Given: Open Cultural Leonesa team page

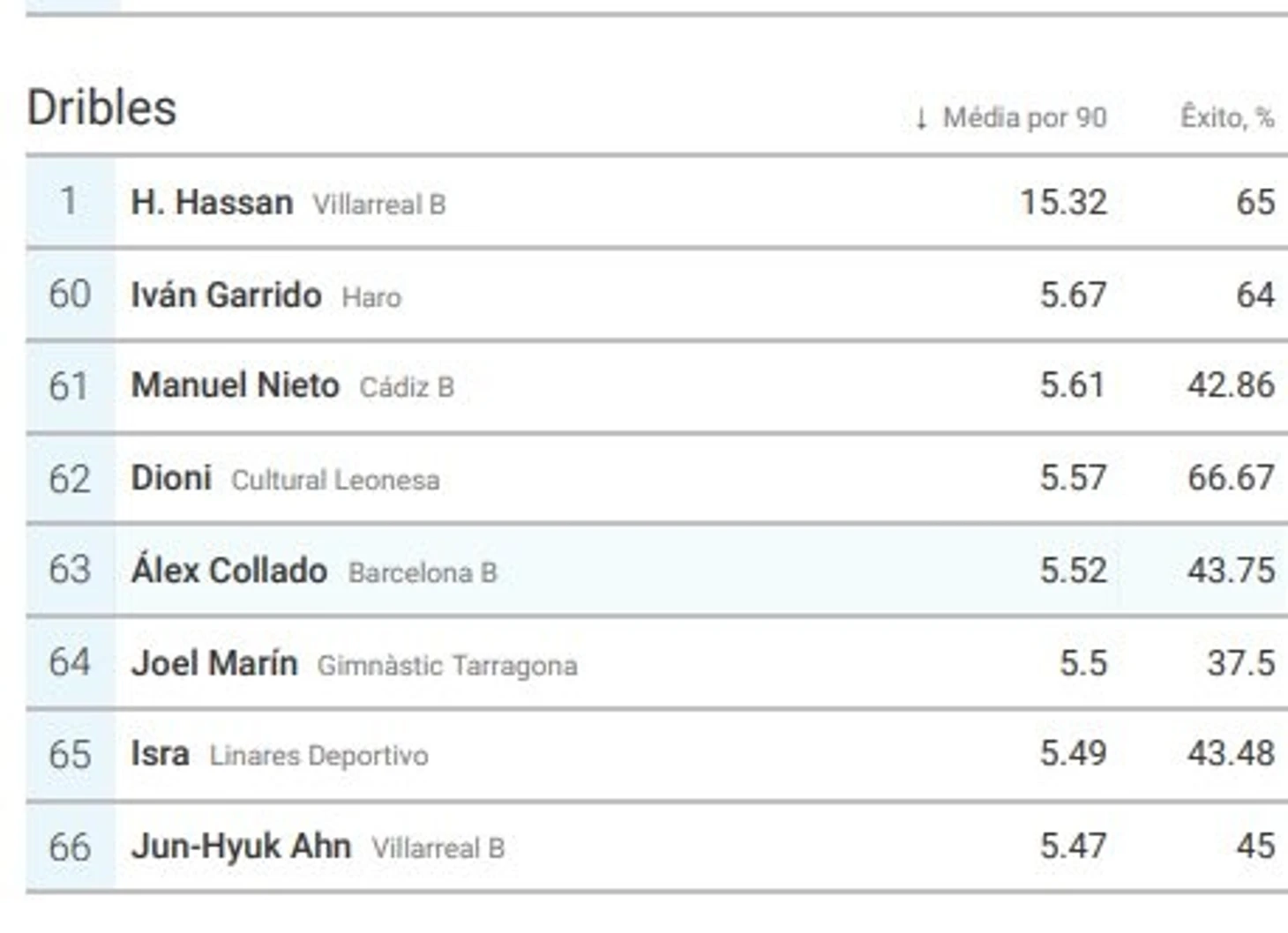Looking at the screenshot, I should 335,480.
